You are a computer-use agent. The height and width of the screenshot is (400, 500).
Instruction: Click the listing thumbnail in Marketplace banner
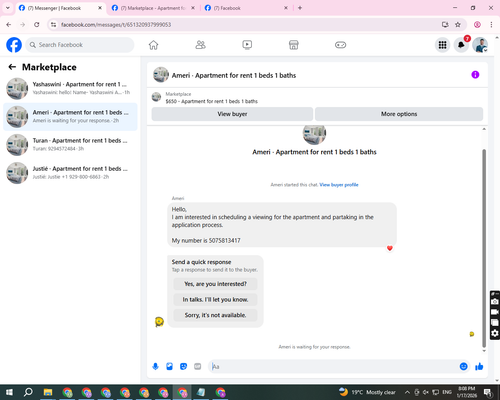156,97
